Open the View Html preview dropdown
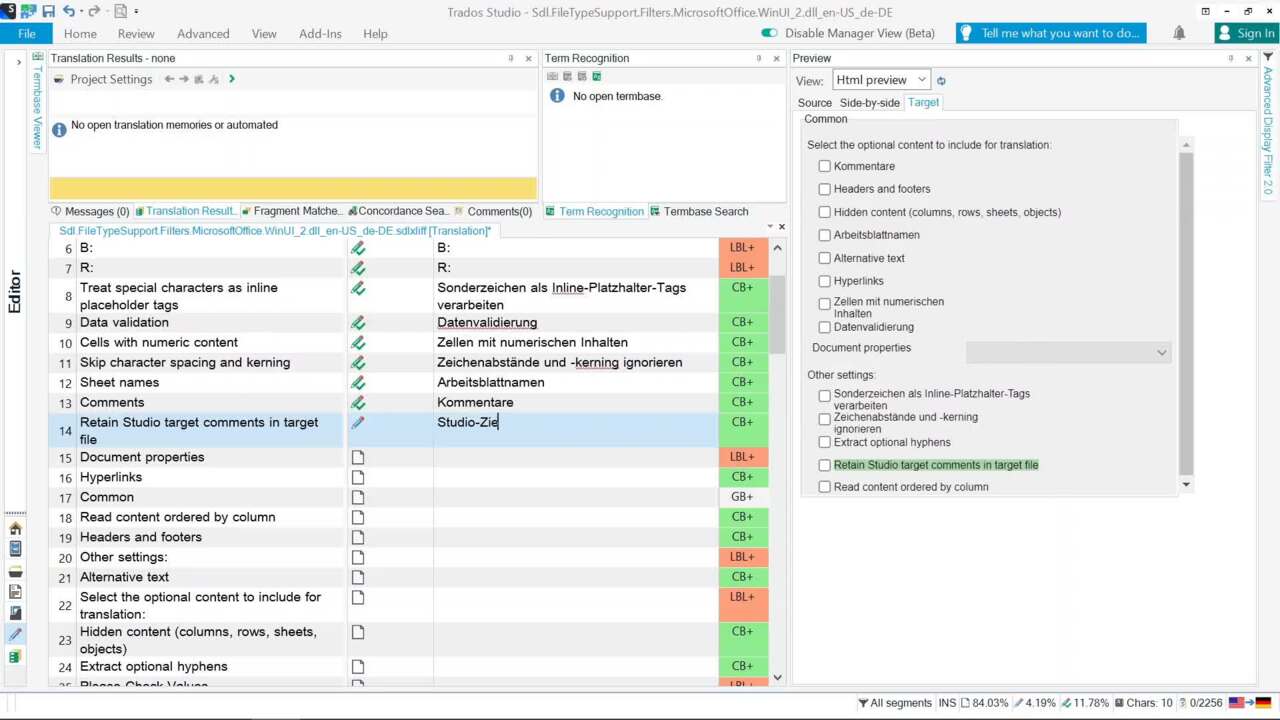The height and width of the screenshot is (720, 1280). pyautogui.click(x=880, y=80)
